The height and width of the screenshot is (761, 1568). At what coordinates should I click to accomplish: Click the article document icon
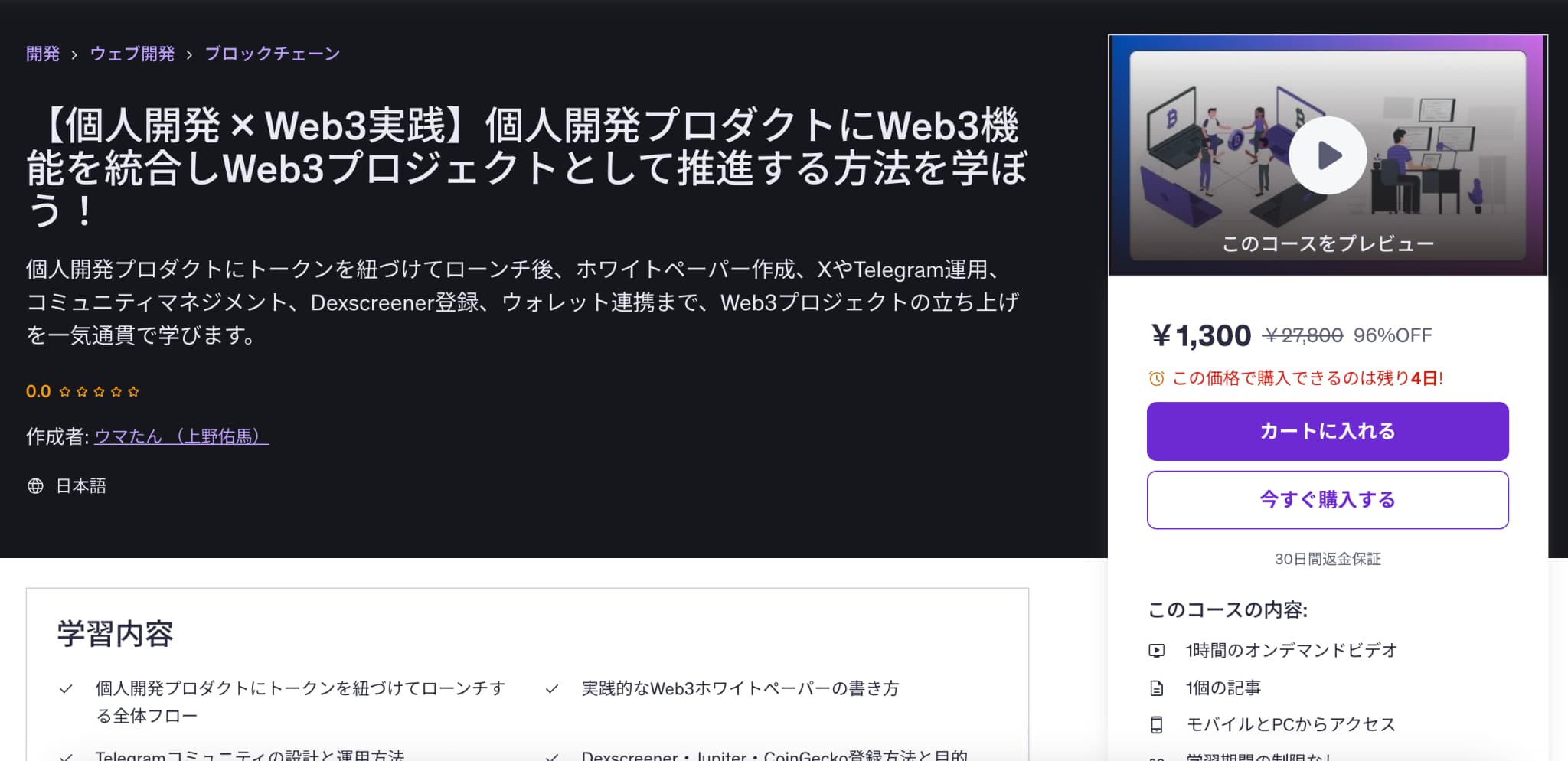coord(1156,688)
